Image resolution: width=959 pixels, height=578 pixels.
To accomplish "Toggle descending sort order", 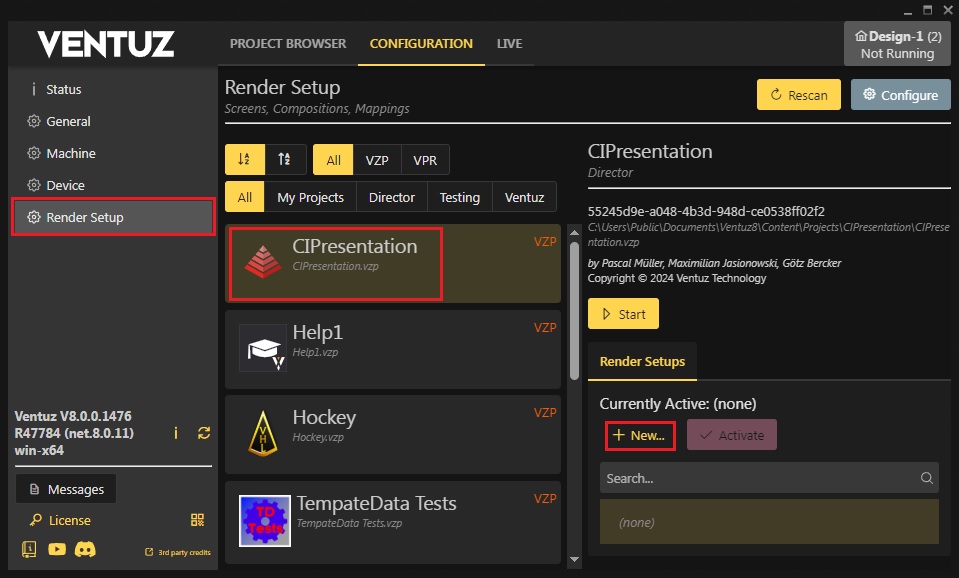I will 285,160.
